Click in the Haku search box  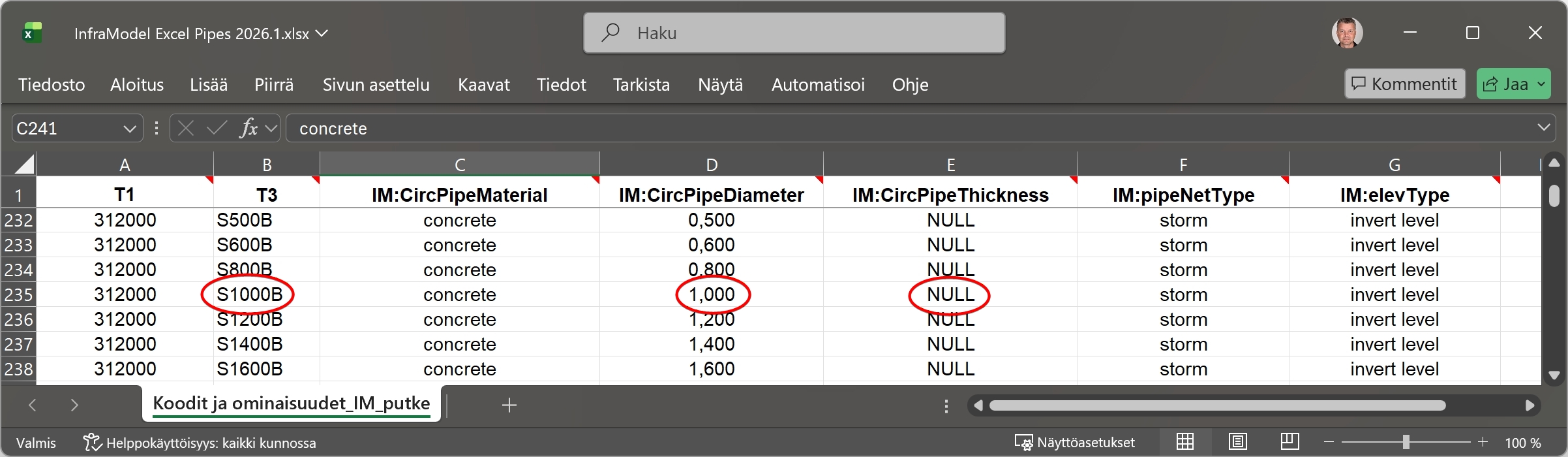click(x=794, y=33)
